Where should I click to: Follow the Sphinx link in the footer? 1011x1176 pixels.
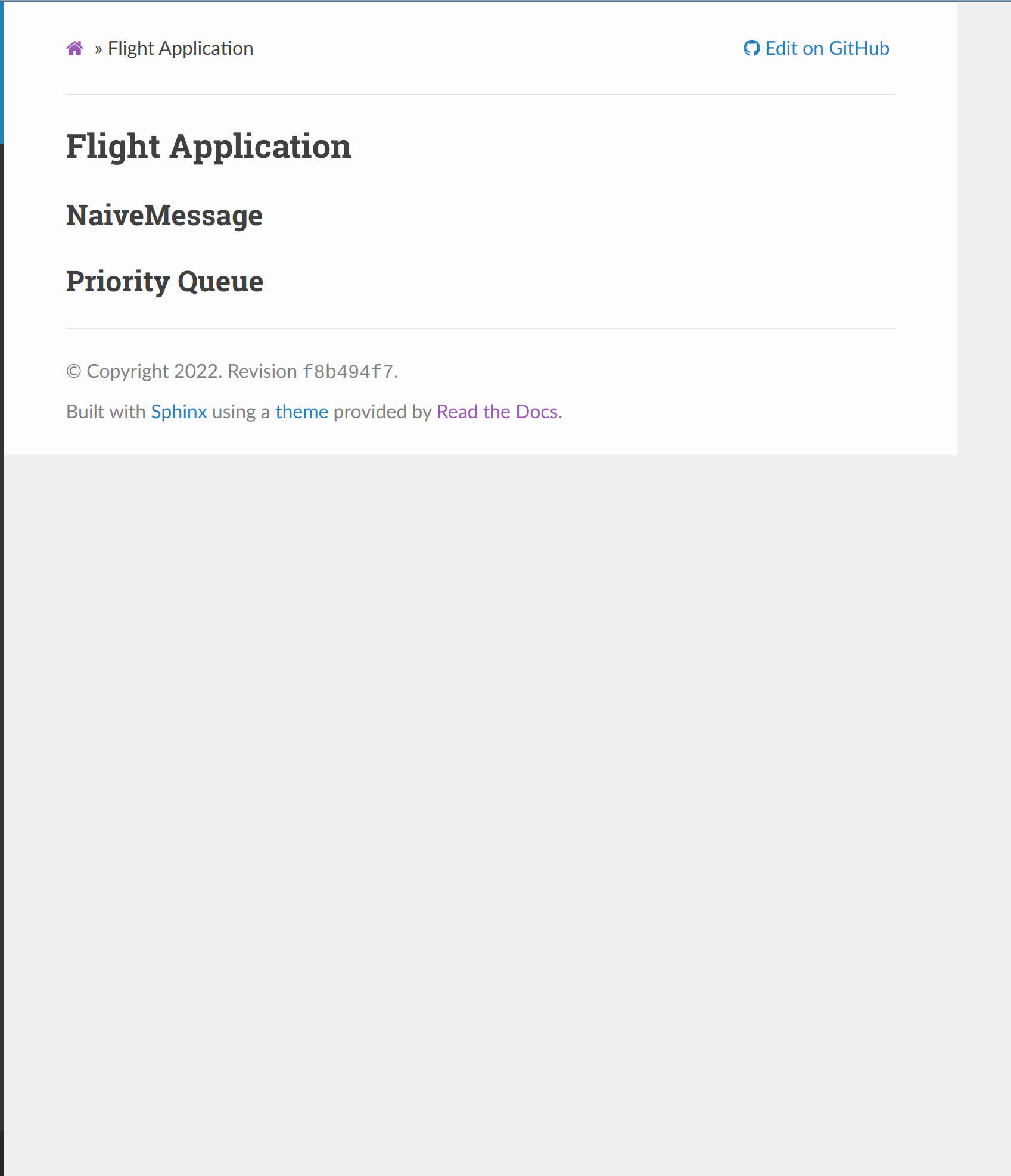pos(179,411)
